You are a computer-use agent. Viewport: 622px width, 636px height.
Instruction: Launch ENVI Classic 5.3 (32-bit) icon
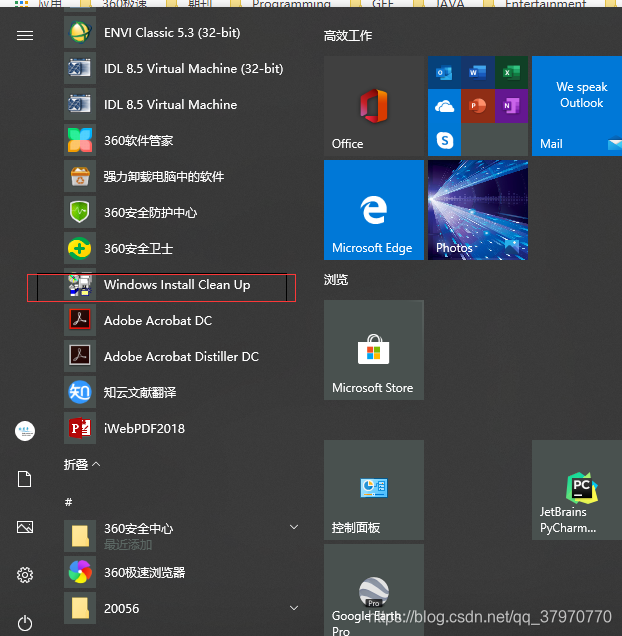point(80,32)
